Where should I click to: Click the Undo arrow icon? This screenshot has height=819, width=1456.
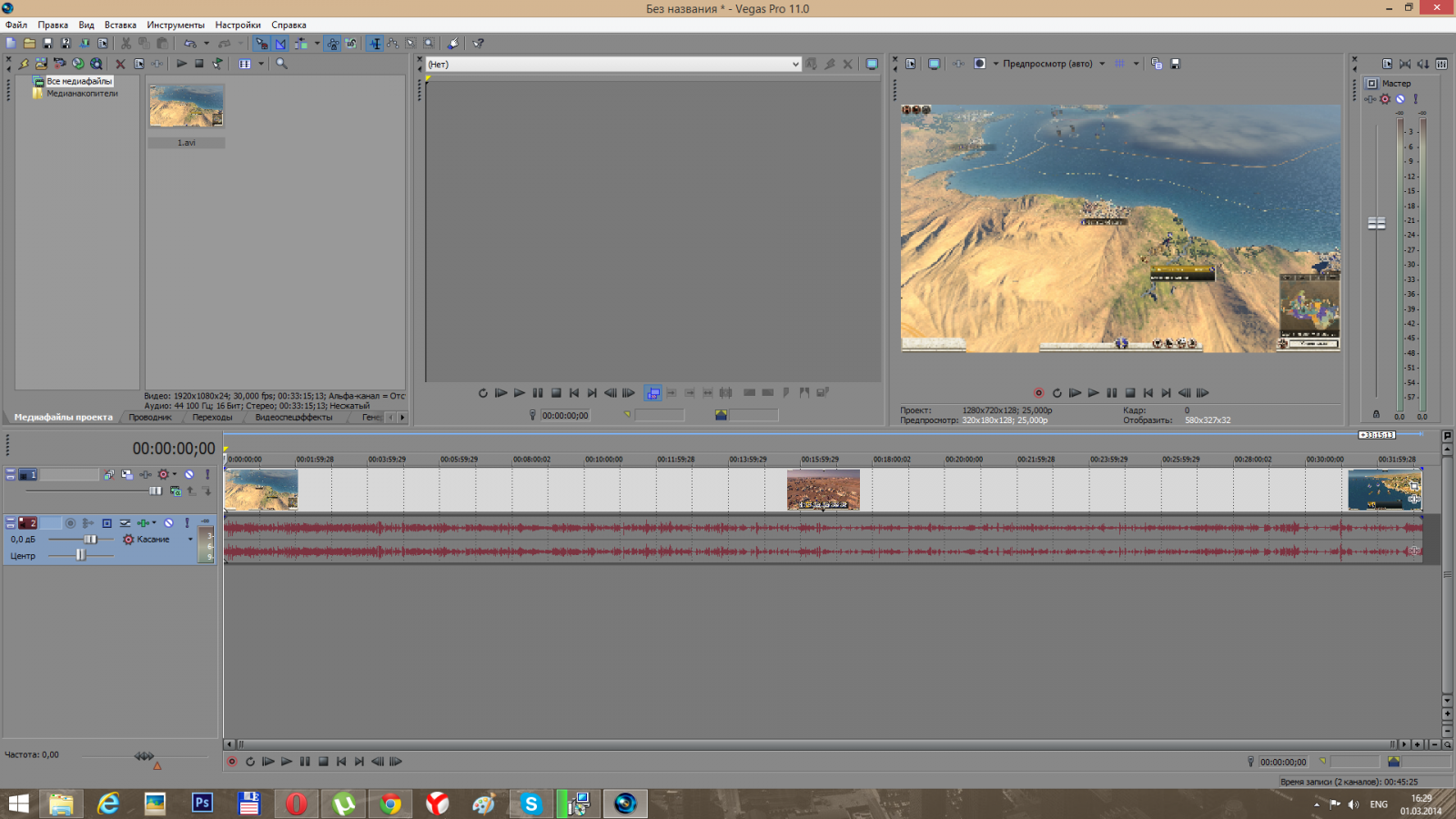point(189,43)
